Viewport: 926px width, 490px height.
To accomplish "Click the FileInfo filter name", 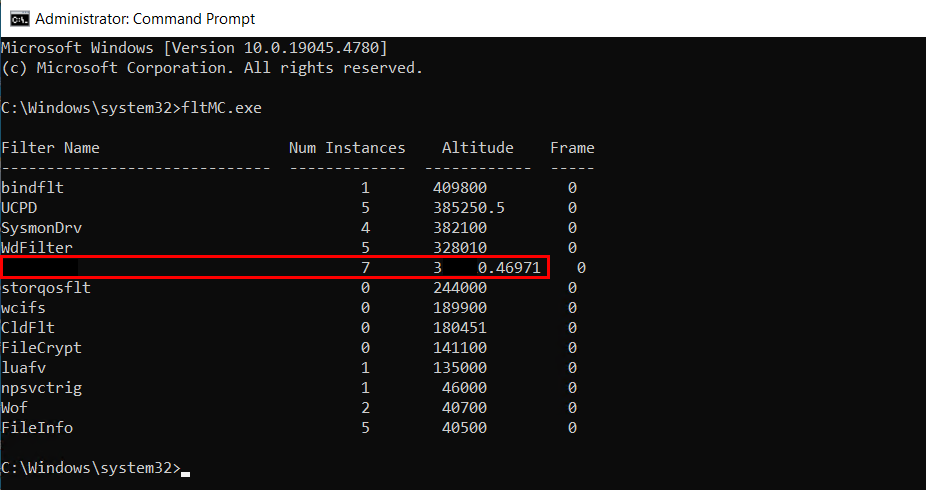I will (37, 428).
